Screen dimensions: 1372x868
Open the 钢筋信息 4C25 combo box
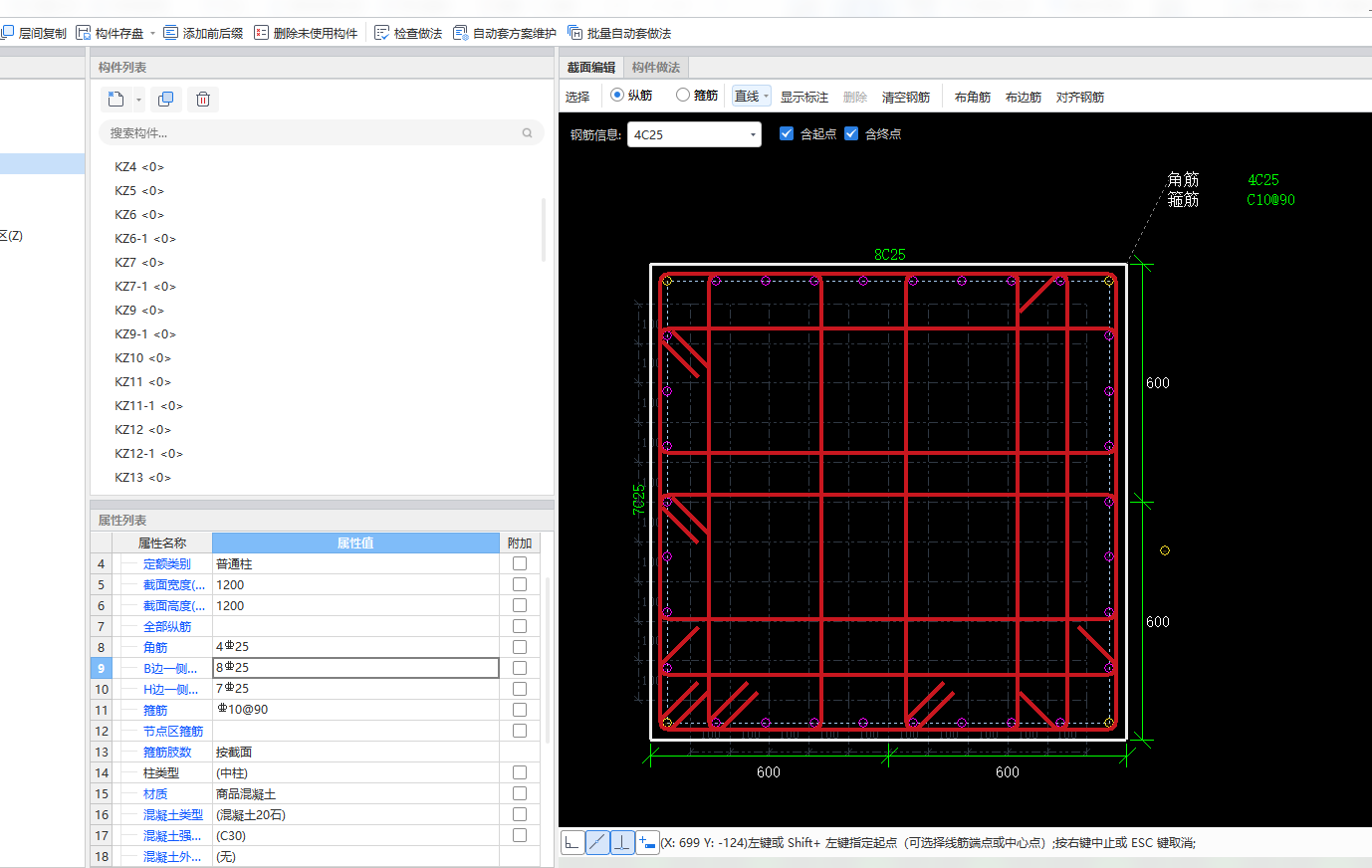click(694, 134)
